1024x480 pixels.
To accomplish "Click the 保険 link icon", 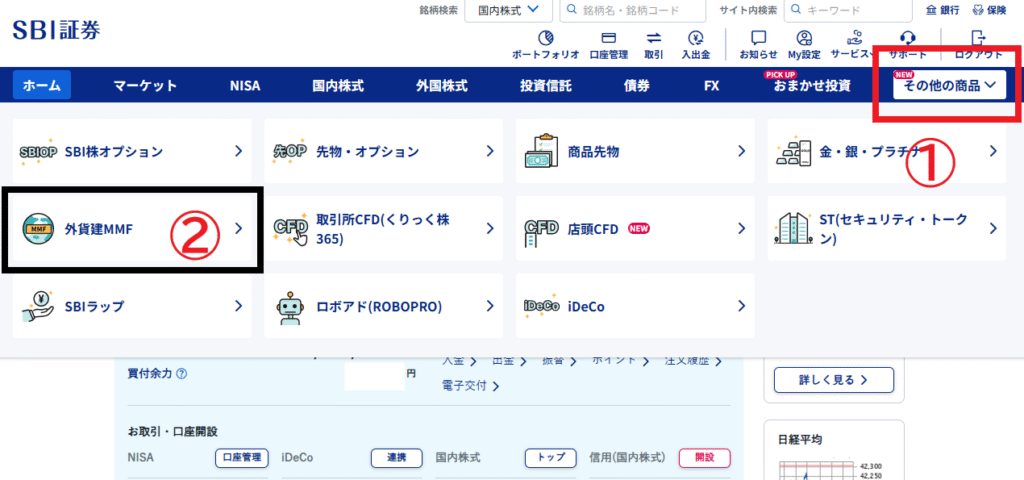I will 978,10.
